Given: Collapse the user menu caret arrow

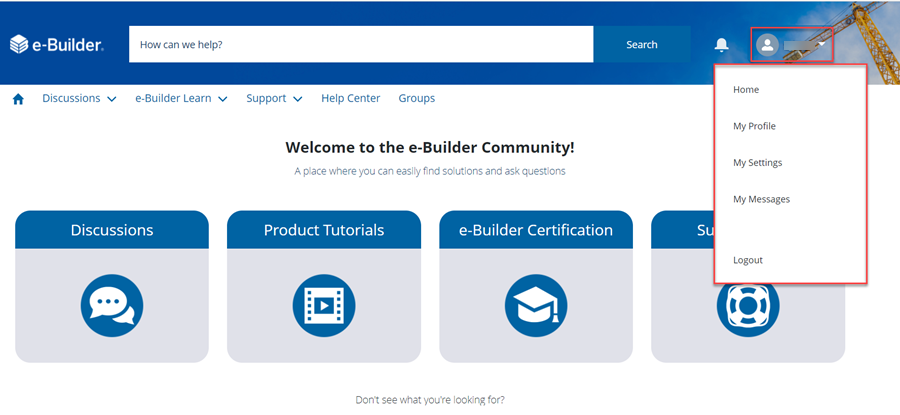Looking at the screenshot, I should pyautogui.click(x=821, y=44).
